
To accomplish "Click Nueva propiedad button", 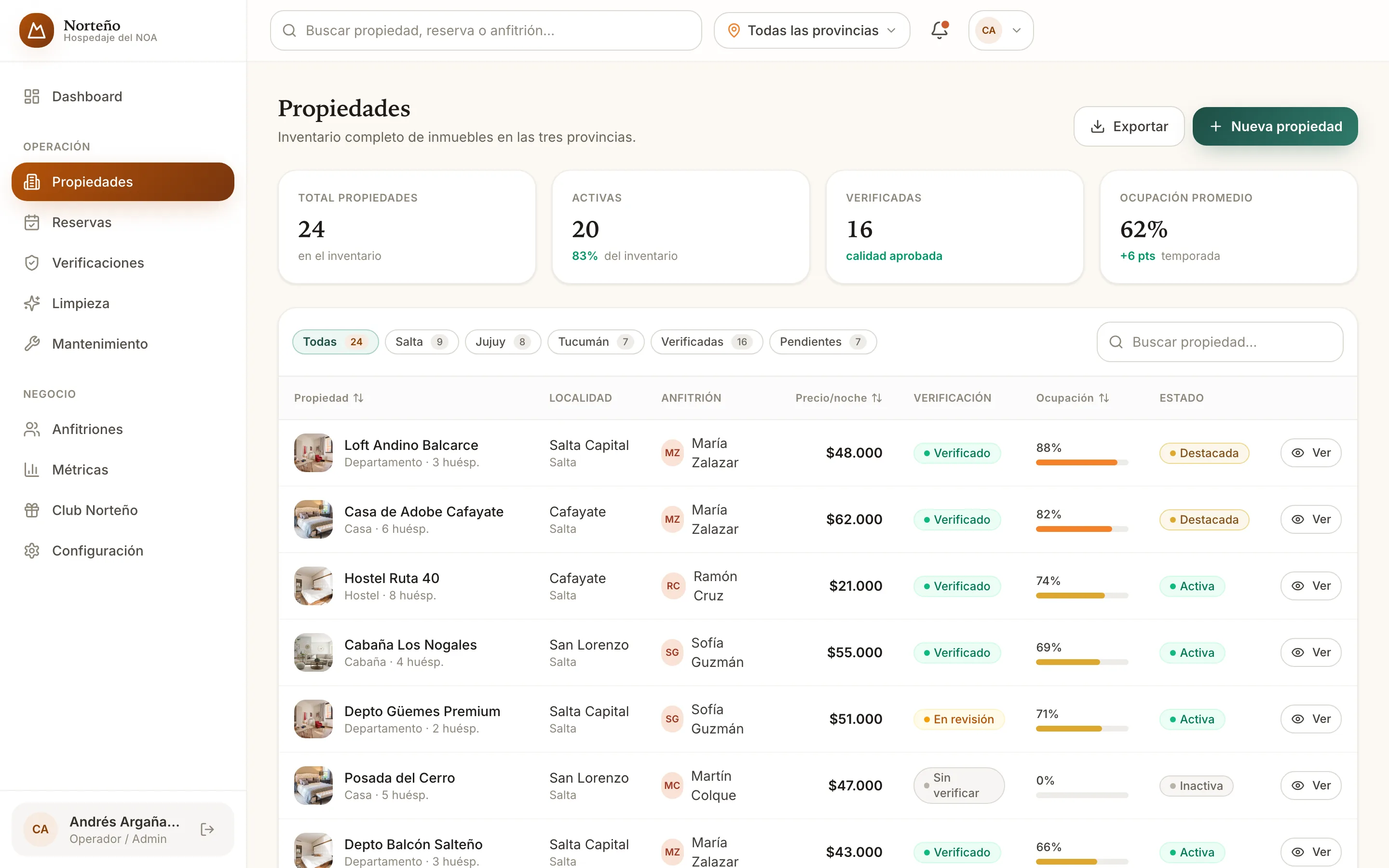I will click(x=1275, y=126).
